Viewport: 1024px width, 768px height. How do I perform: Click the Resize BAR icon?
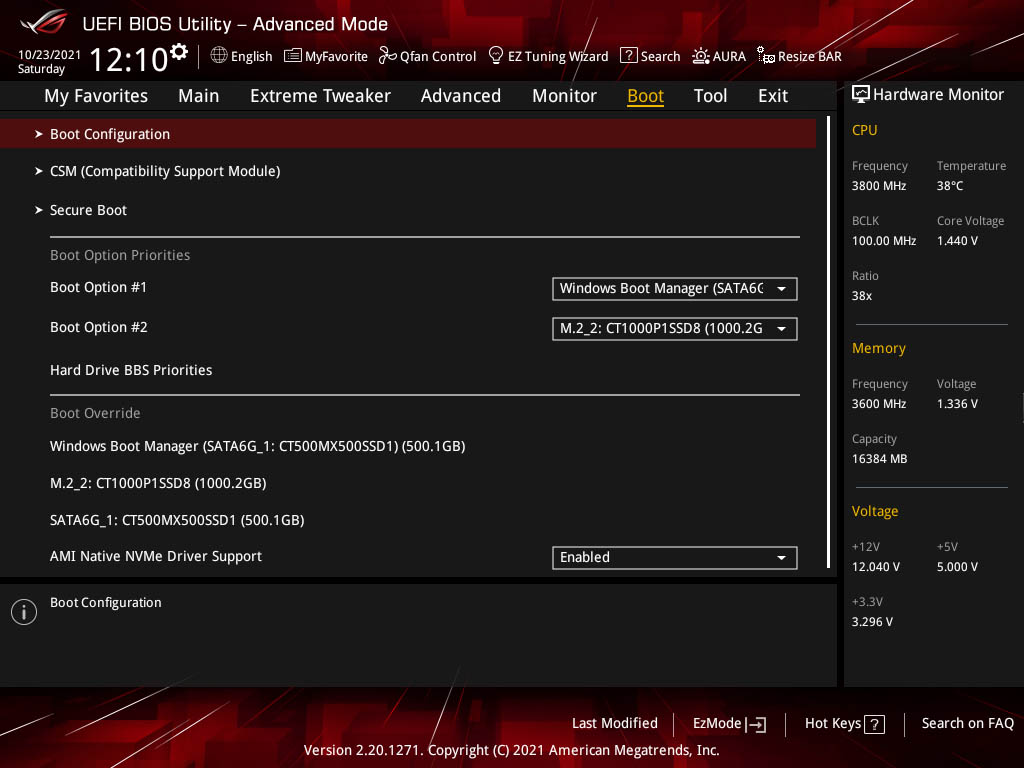point(765,56)
